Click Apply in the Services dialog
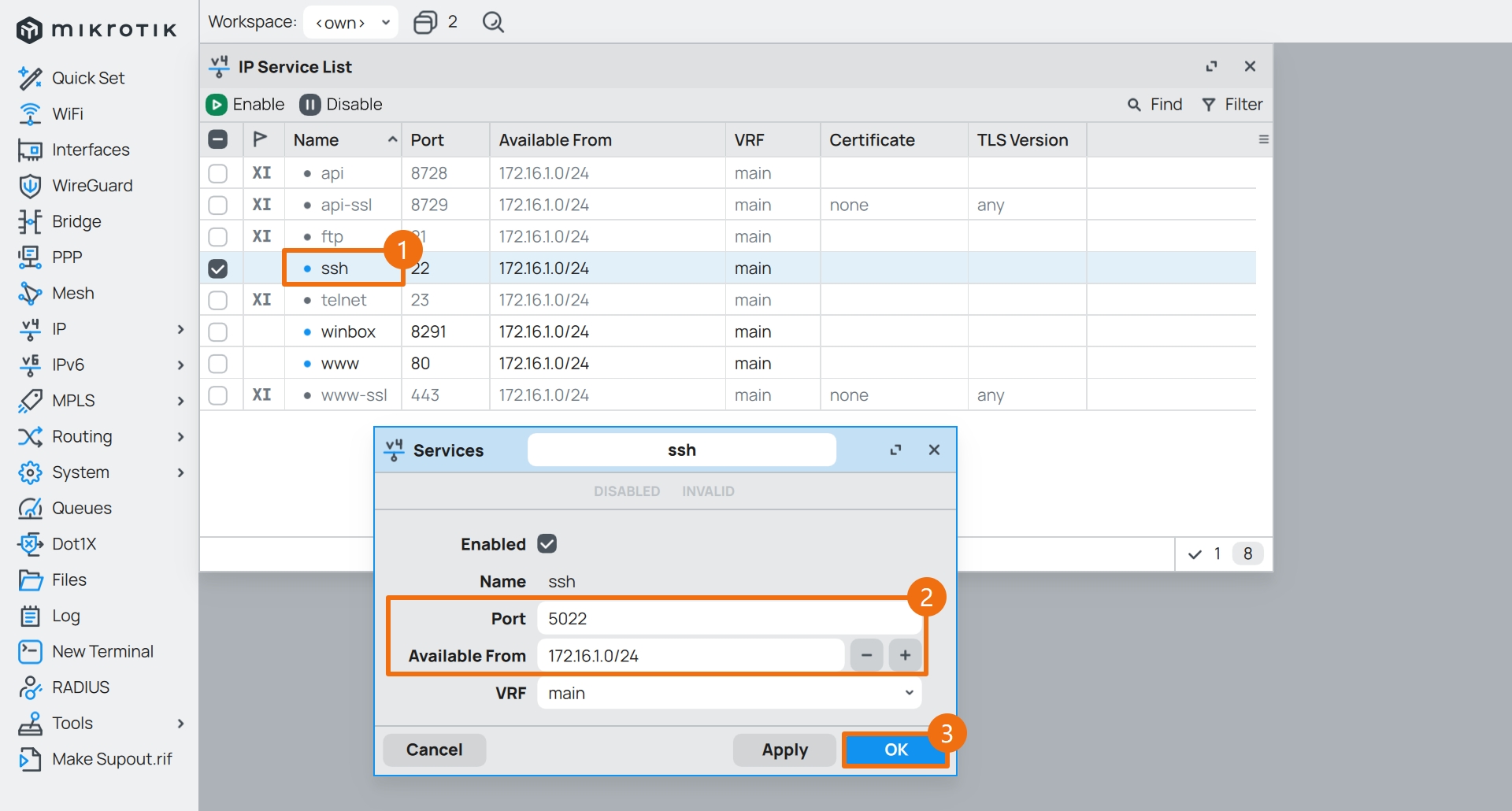Screen dimensions: 1512x811 (x=784, y=750)
